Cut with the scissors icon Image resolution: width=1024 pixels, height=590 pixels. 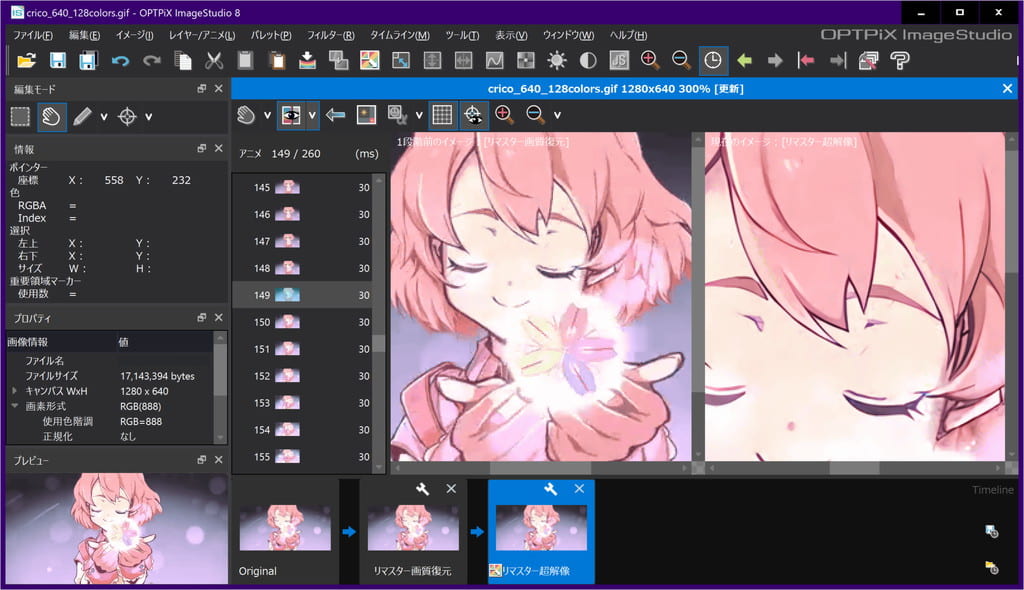point(214,61)
